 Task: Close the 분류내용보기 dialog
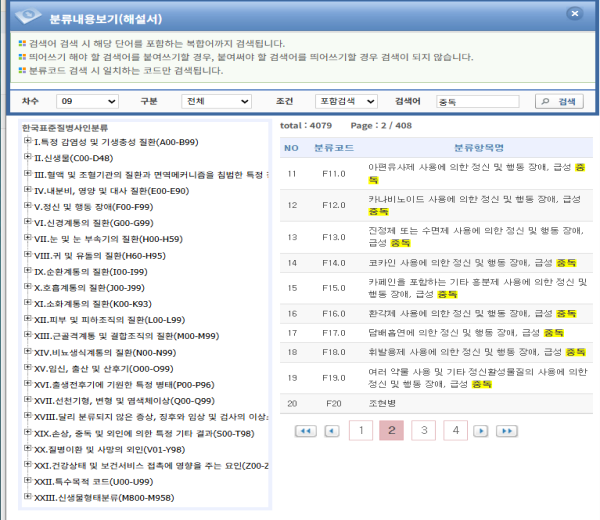coord(573,15)
